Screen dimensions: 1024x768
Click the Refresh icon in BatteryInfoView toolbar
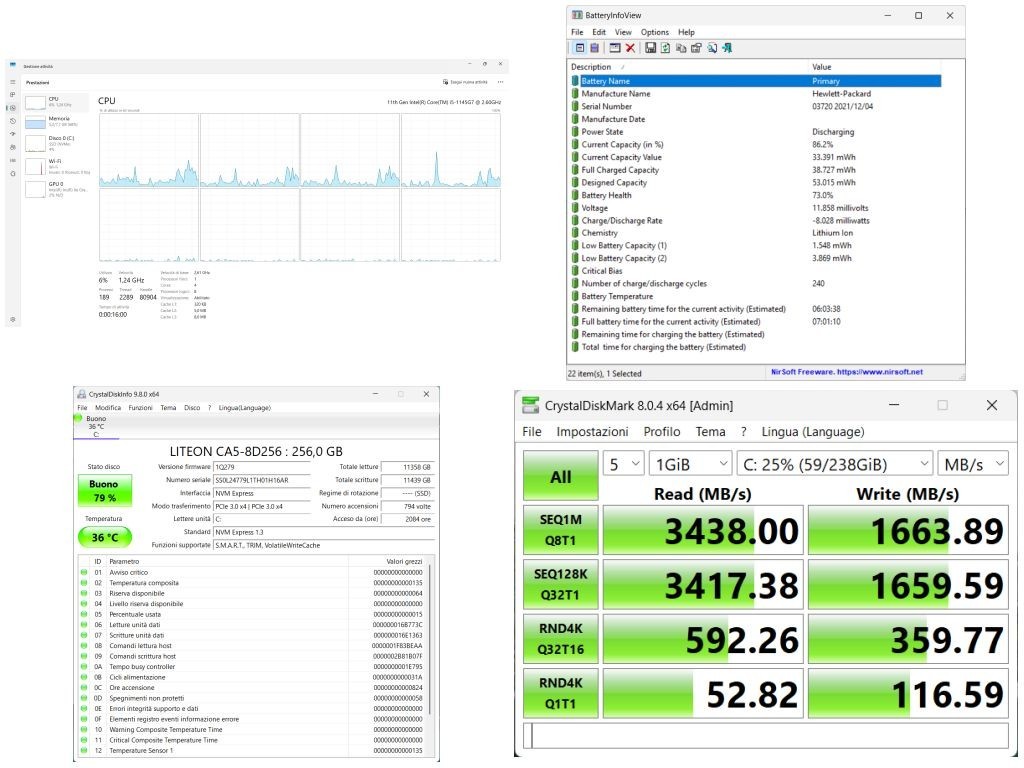(665, 48)
